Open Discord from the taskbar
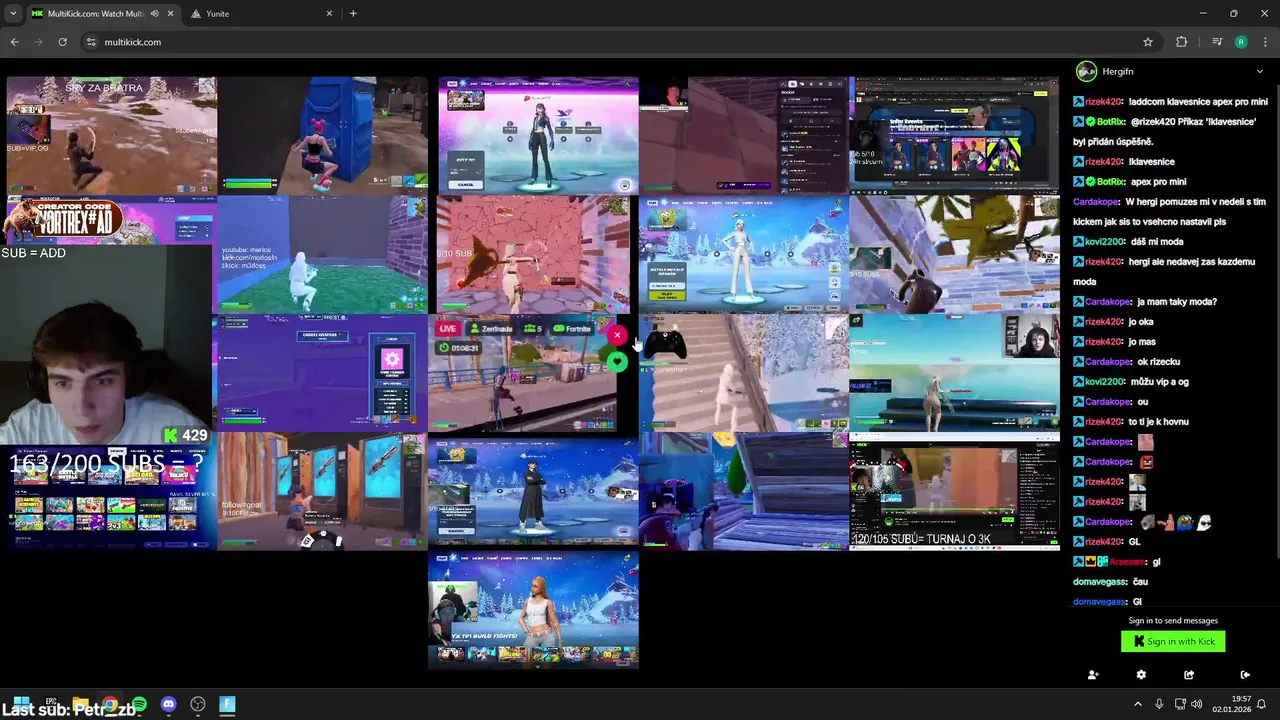1280x720 pixels. point(168,705)
